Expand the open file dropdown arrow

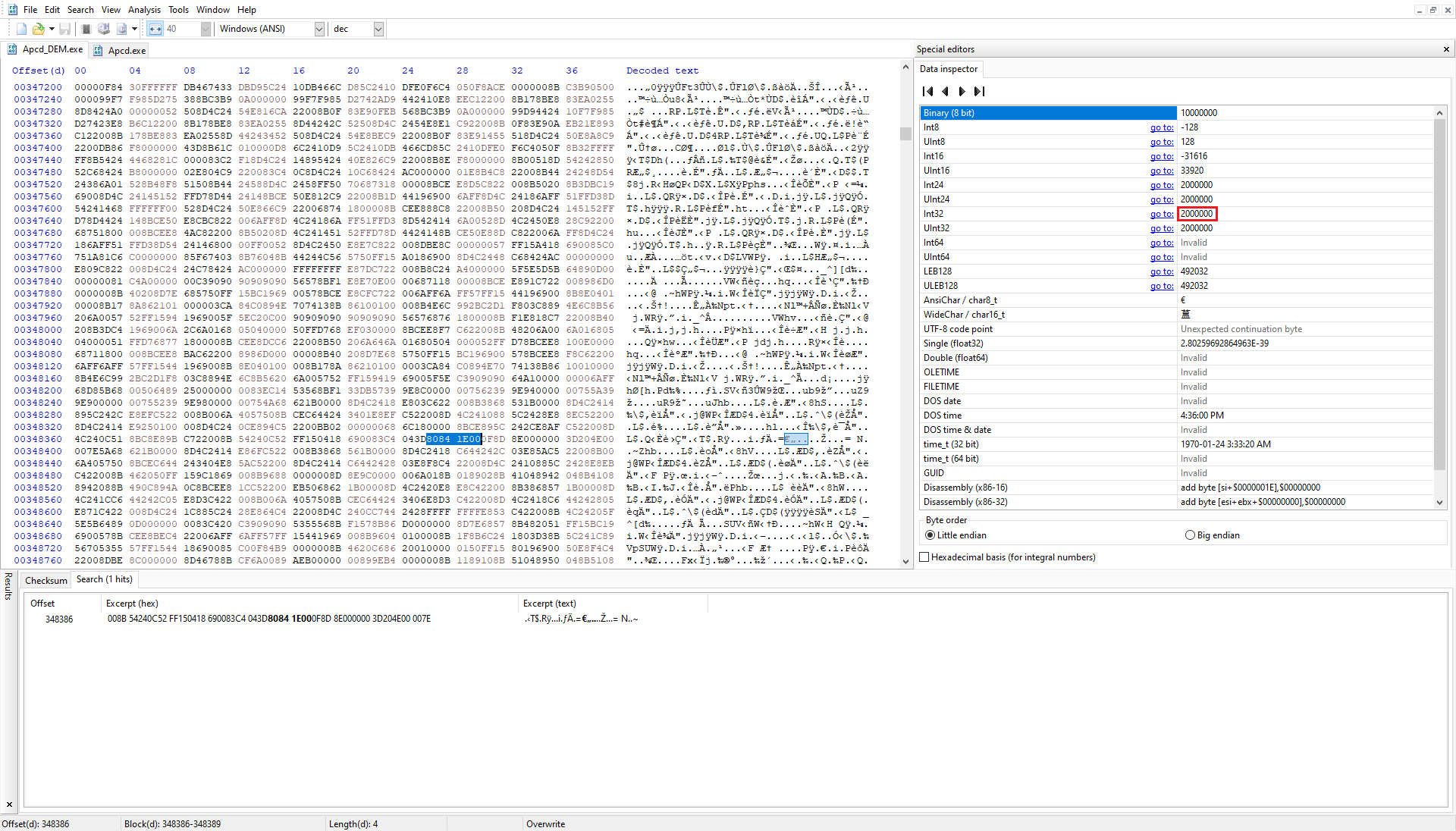(52, 29)
